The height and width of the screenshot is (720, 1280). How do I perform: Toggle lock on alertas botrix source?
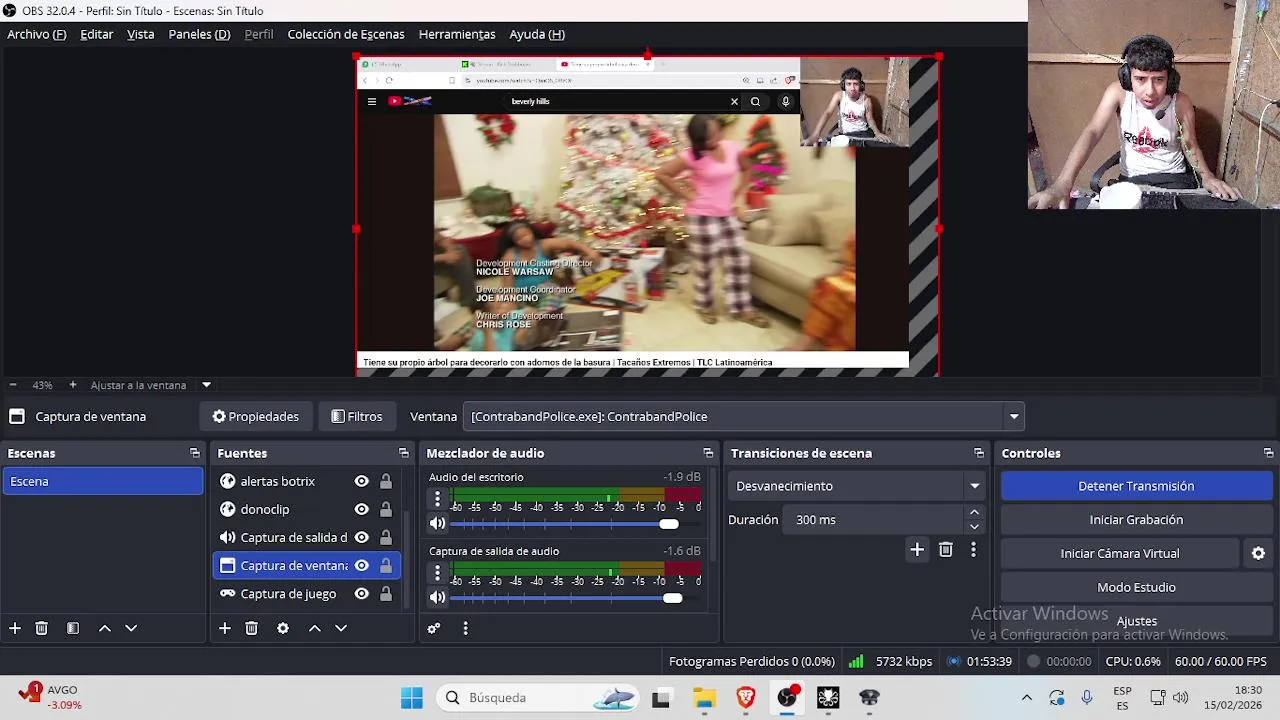386,481
